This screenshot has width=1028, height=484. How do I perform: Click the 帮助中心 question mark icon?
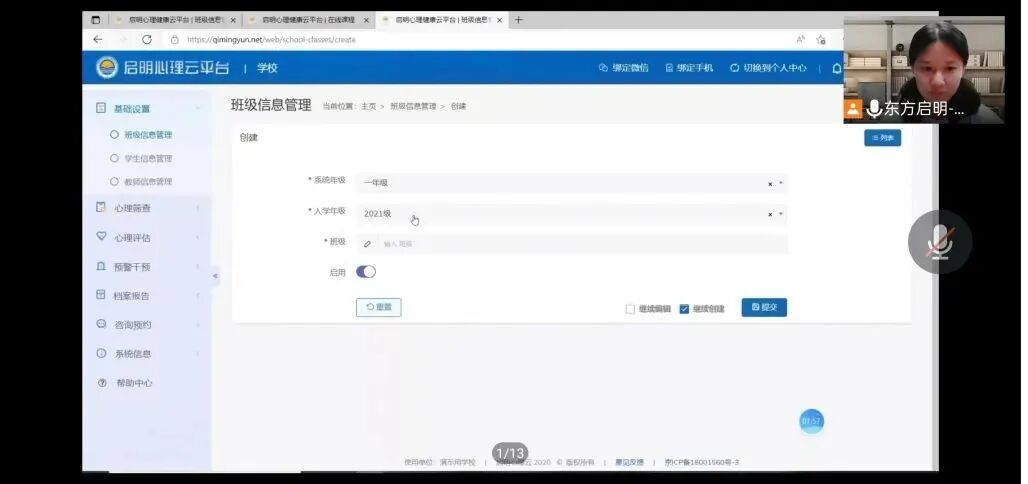pos(102,383)
